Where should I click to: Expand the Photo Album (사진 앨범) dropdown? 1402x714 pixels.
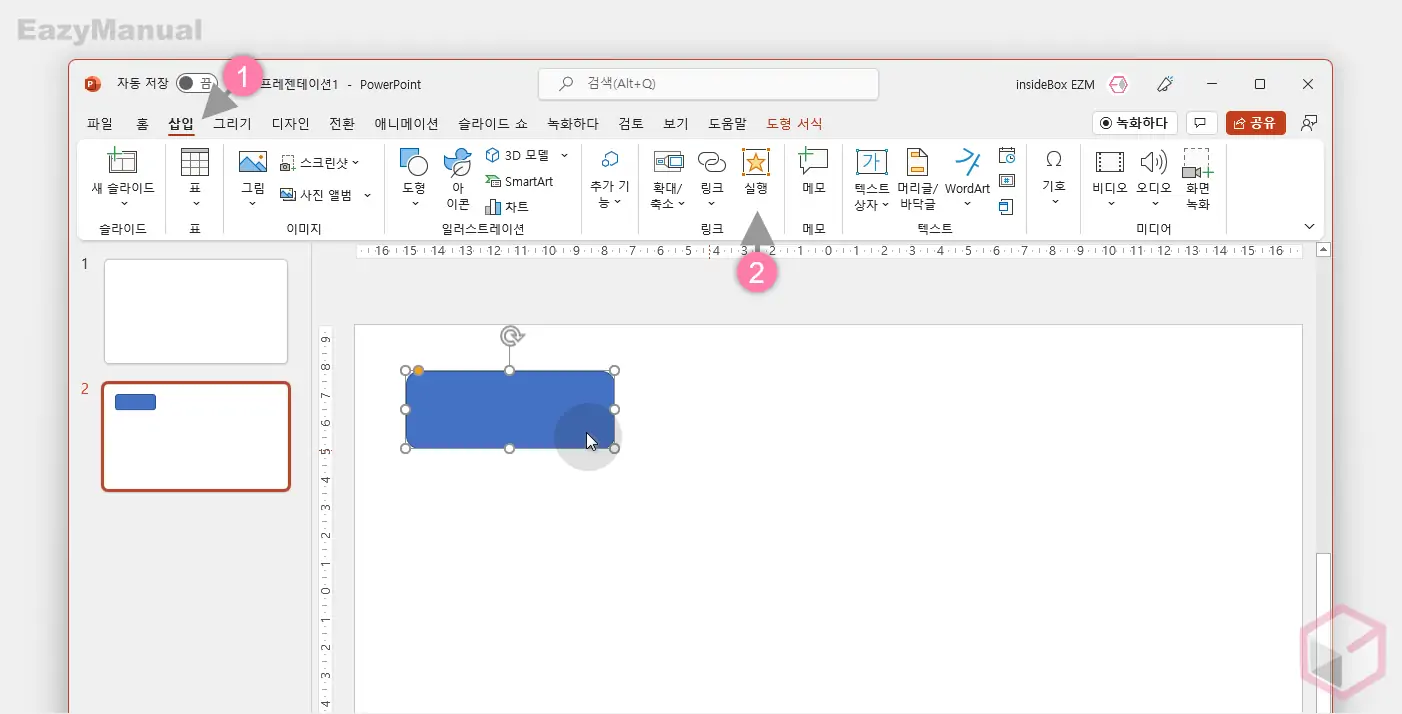pyautogui.click(x=367, y=195)
